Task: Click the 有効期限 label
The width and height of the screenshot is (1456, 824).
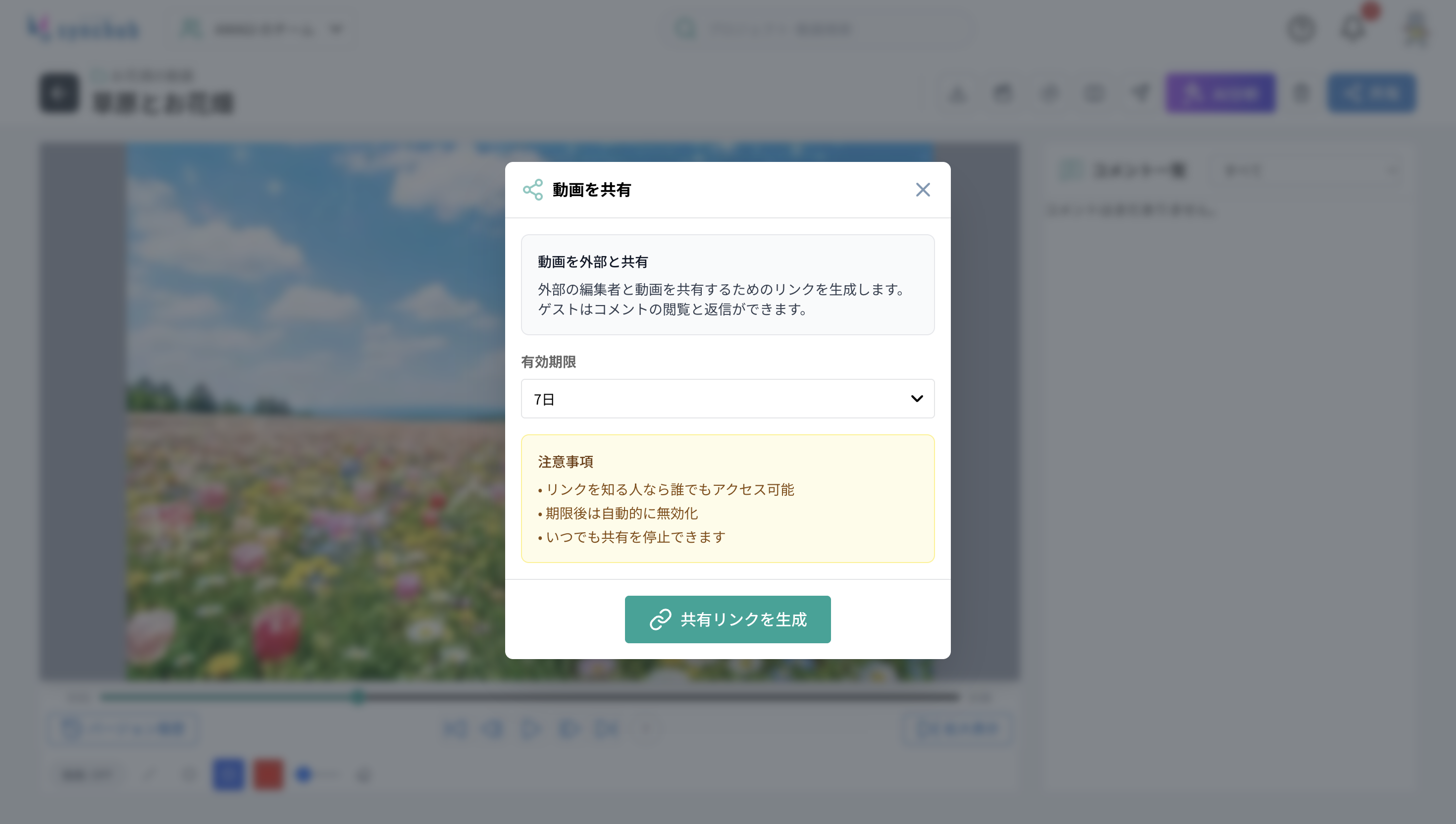Action: point(548,361)
